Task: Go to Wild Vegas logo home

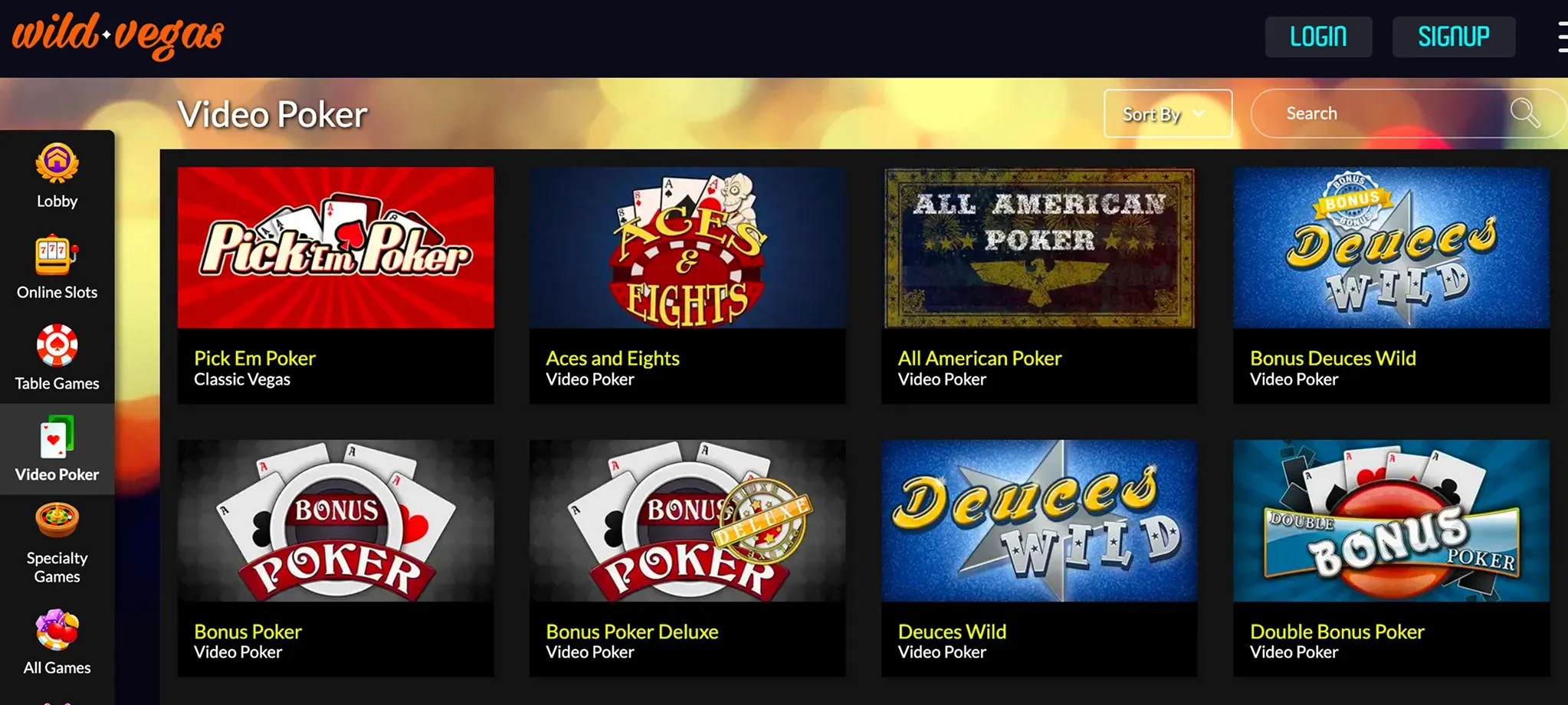Action: click(x=117, y=35)
